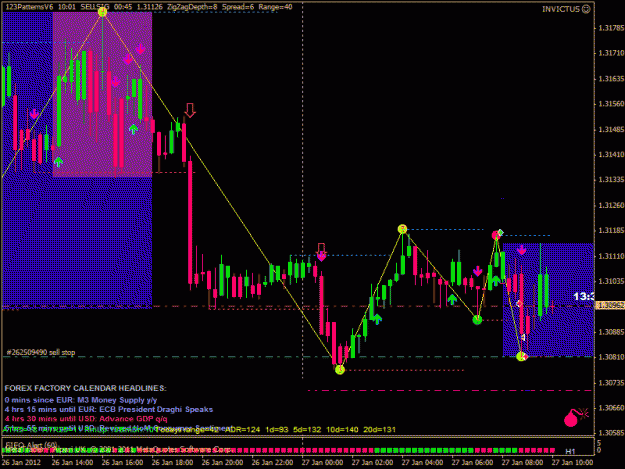The image size is (625, 469).
Task: Select the red circle at the 27 Jan 08:00 peak
Action: (x=496, y=235)
